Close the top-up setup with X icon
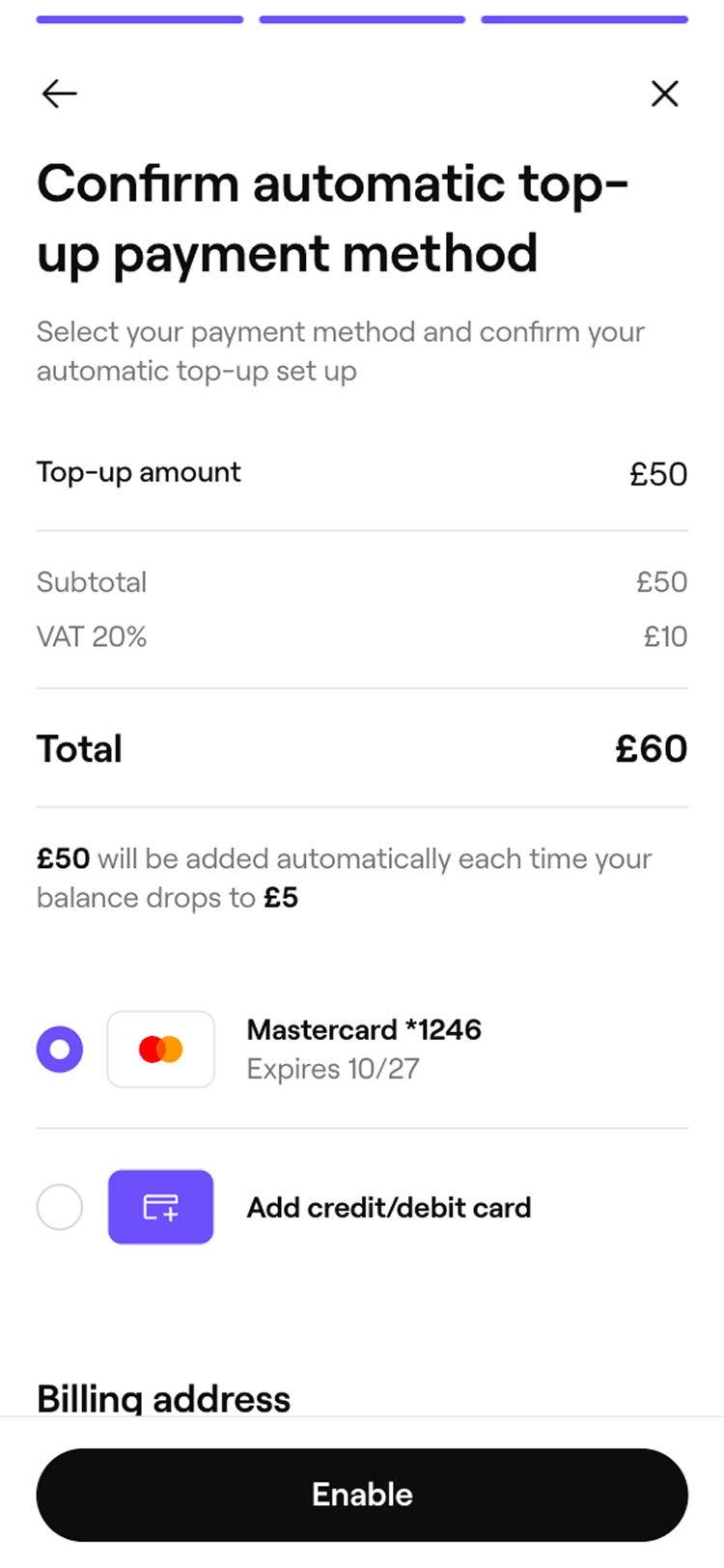Screen dimensions: 724x1568 click(665, 94)
